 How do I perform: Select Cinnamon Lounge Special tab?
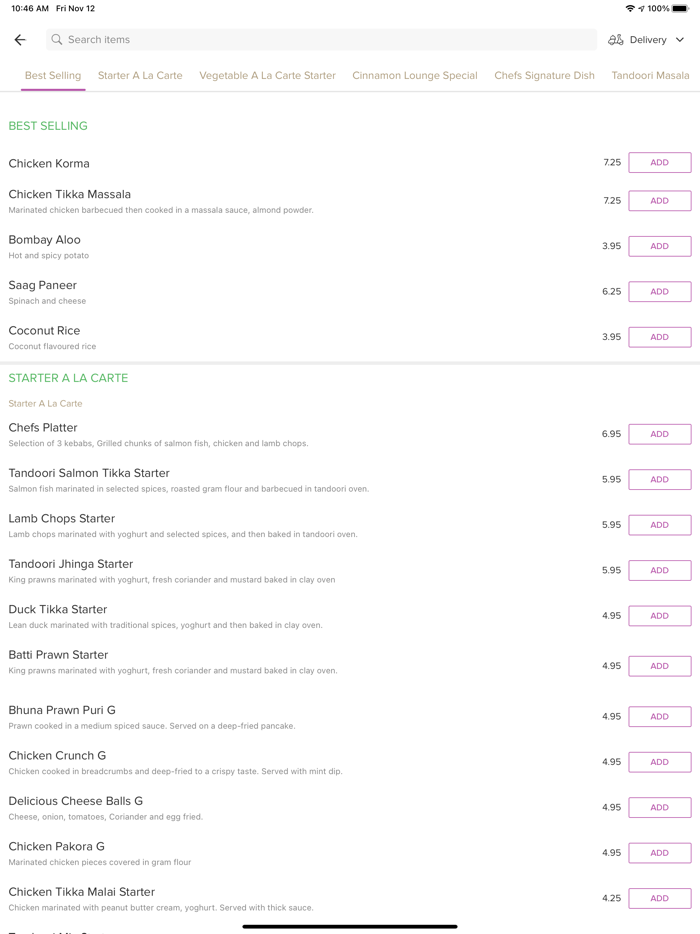[x=415, y=76]
